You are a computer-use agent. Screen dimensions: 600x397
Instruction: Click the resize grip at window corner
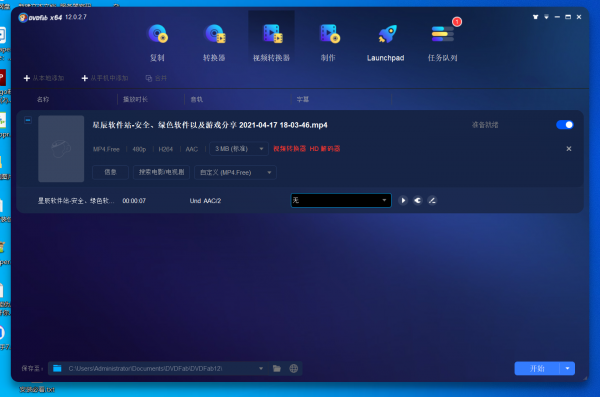(585, 378)
